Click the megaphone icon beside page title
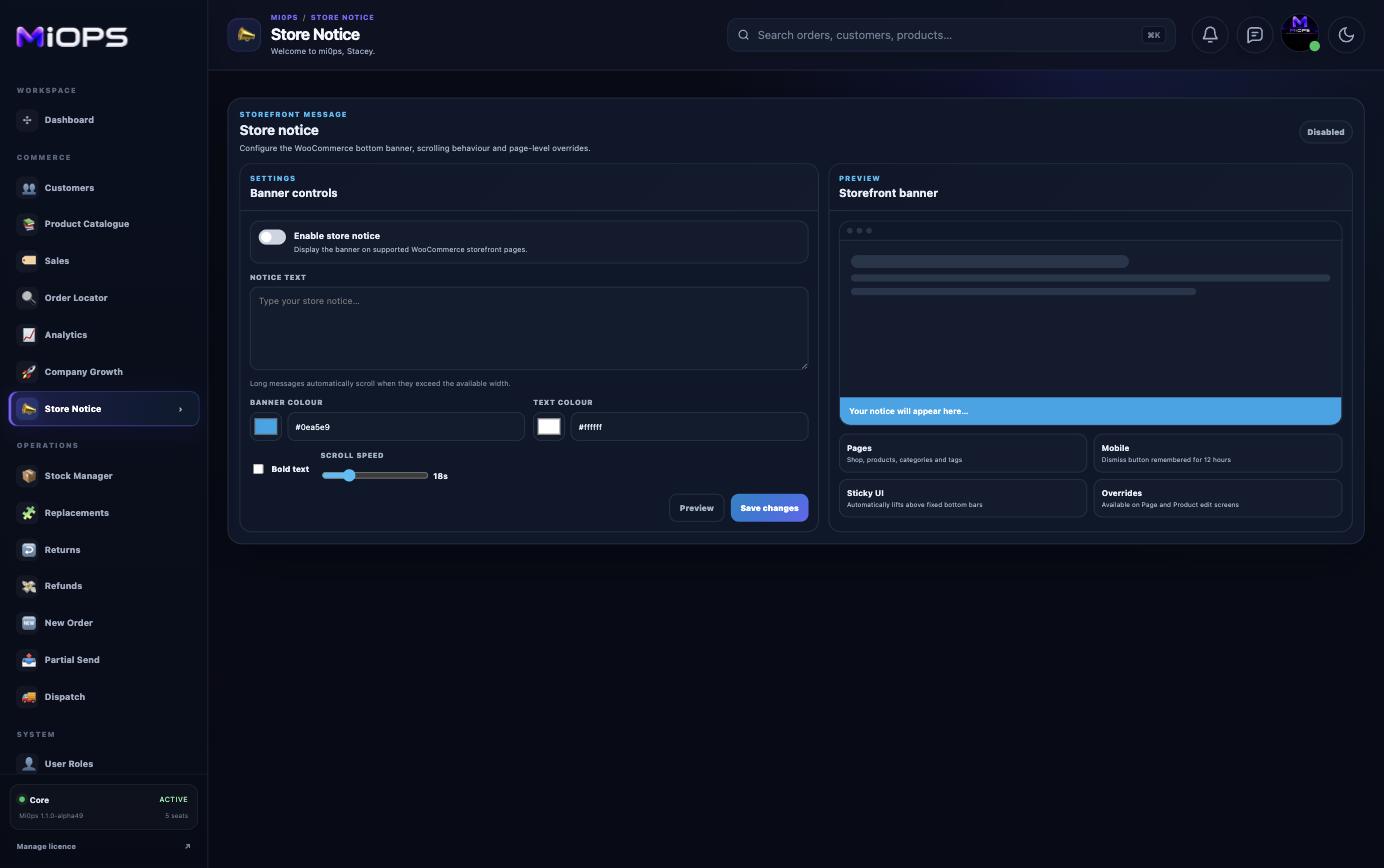This screenshot has height=868, width=1384. click(244, 35)
